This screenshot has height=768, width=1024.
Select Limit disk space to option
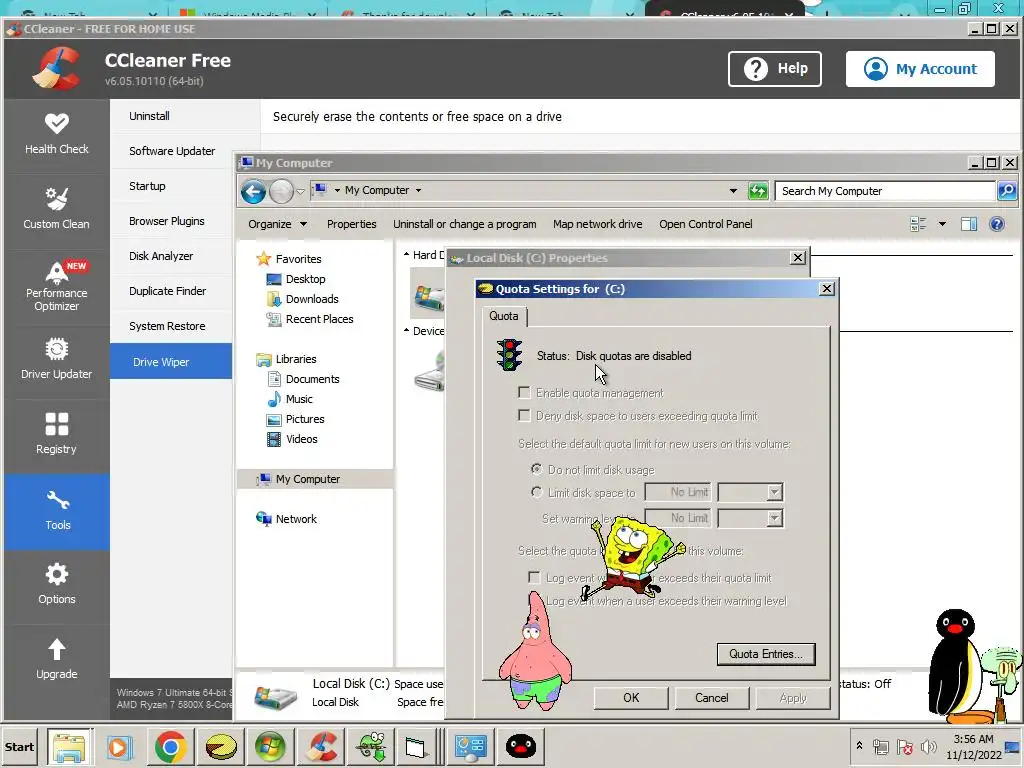pos(536,492)
